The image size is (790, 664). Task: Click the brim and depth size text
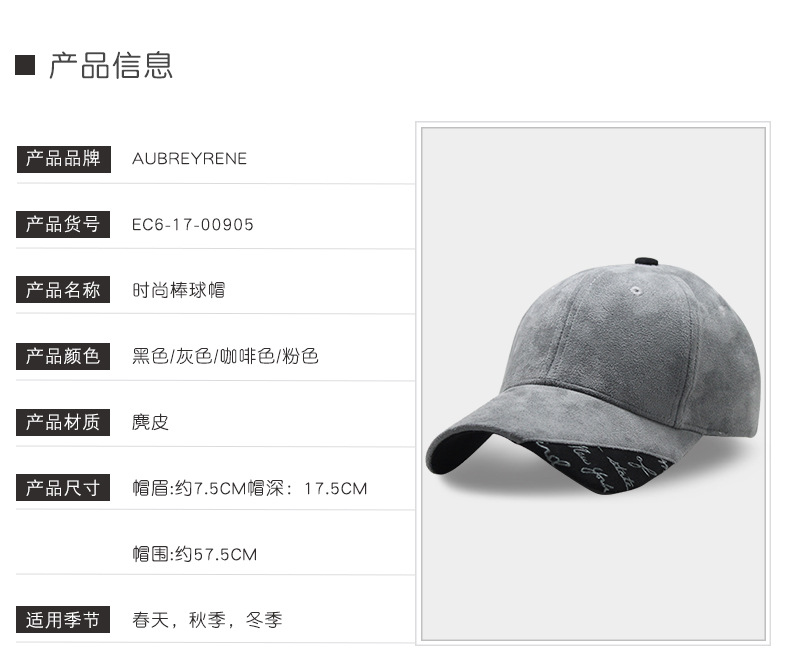(250, 488)
